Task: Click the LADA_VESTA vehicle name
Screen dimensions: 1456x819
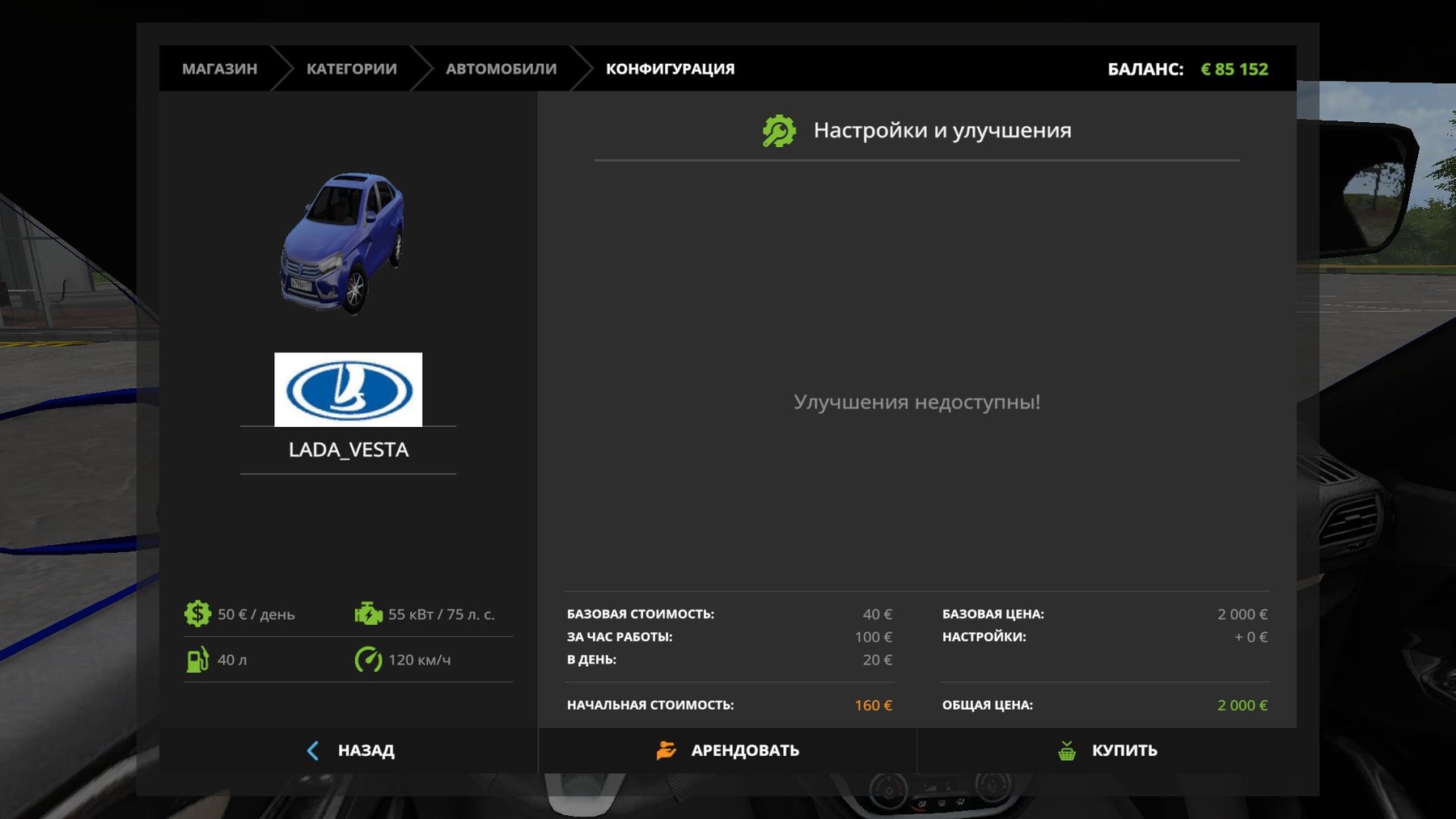Action: (x=348, y=450)
